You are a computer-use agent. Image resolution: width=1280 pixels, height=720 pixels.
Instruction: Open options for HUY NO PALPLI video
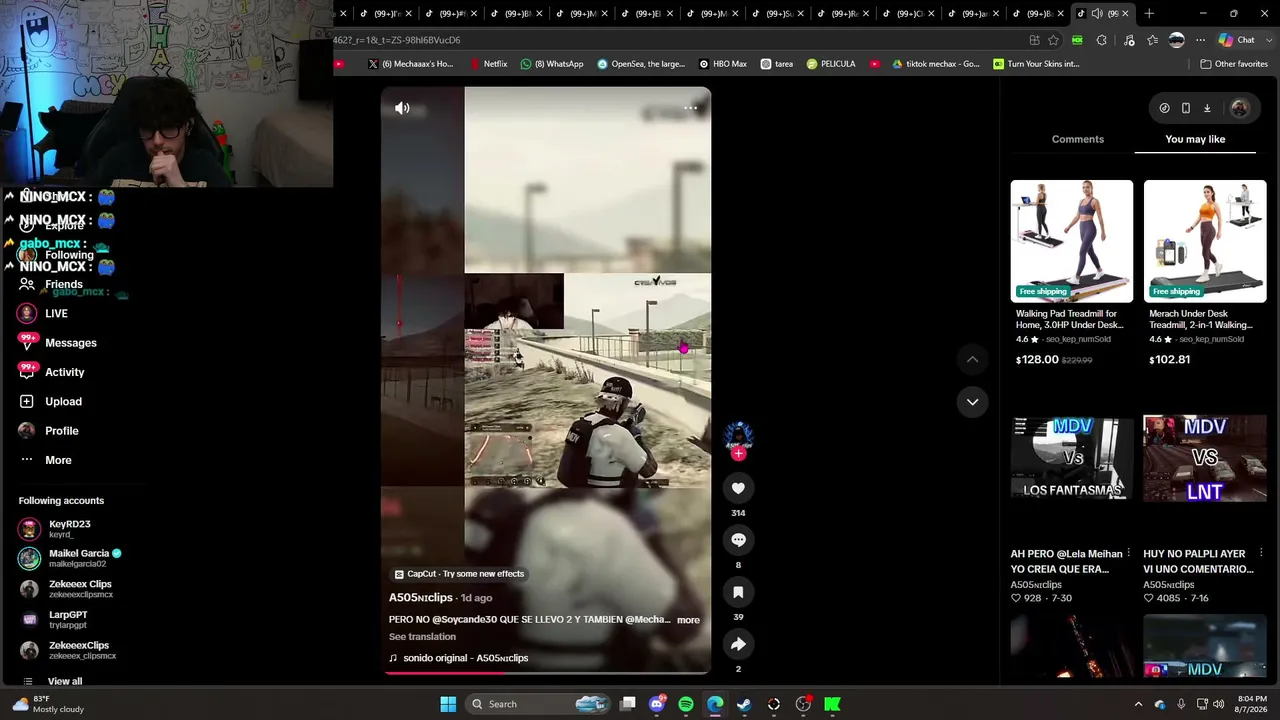click(x=1261, y=553)
